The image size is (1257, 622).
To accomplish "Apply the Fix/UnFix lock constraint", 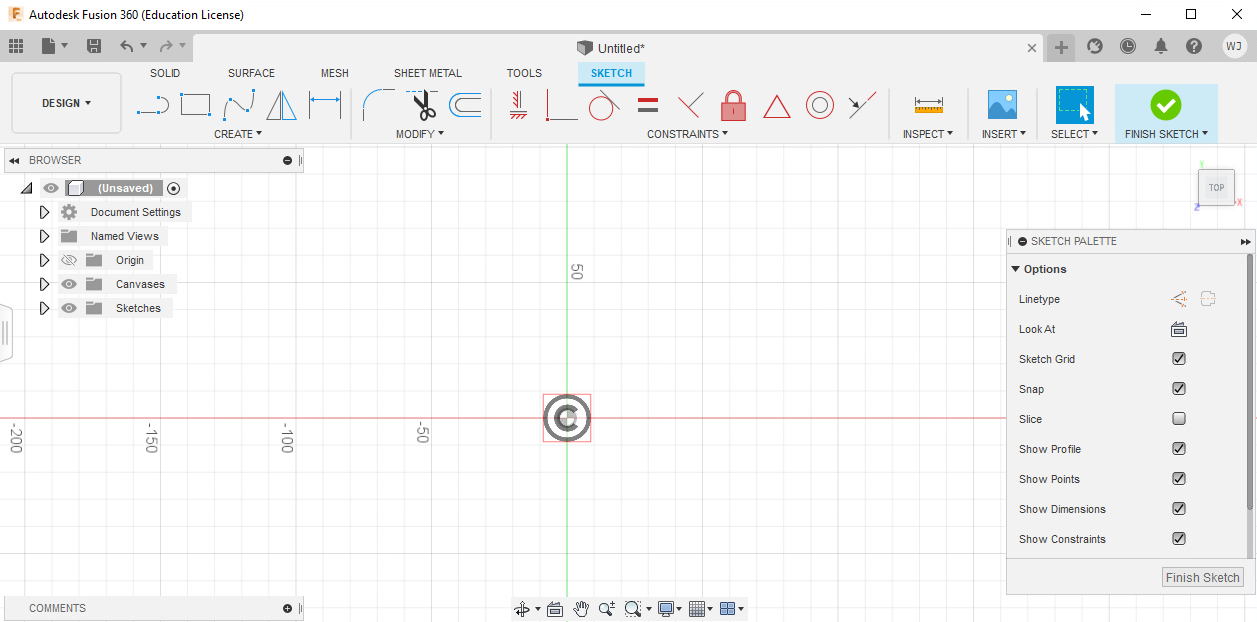I will (733, 105).
